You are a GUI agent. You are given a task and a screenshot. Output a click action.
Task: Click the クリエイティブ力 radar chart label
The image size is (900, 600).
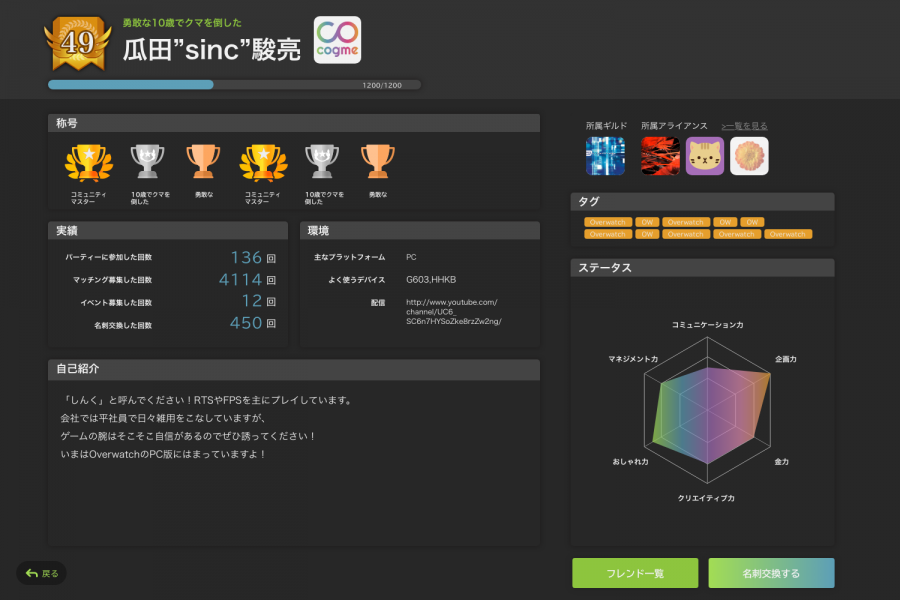706,498
